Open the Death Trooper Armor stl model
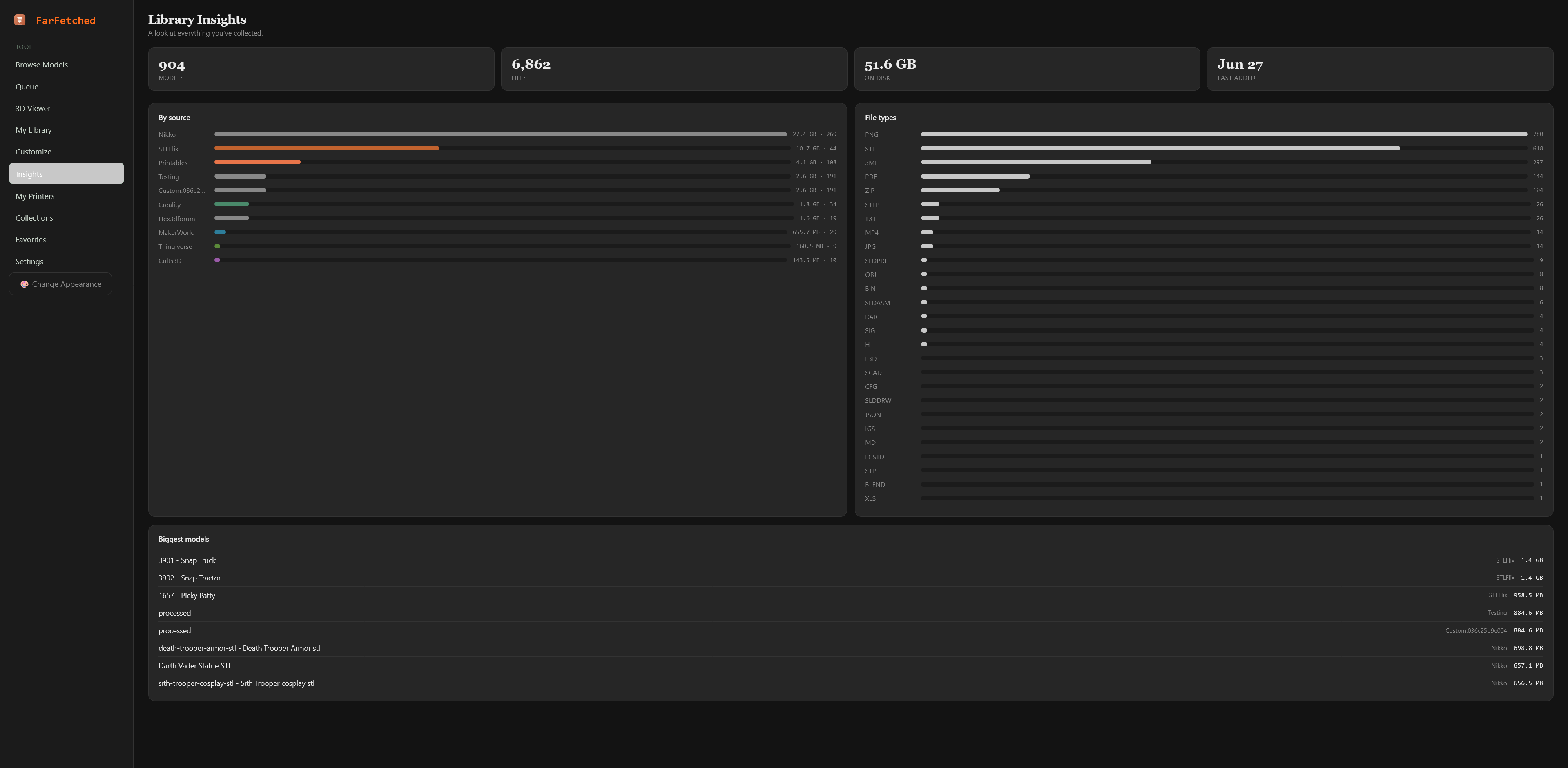This screenshot has height=768, width=1568. (850, 648)
